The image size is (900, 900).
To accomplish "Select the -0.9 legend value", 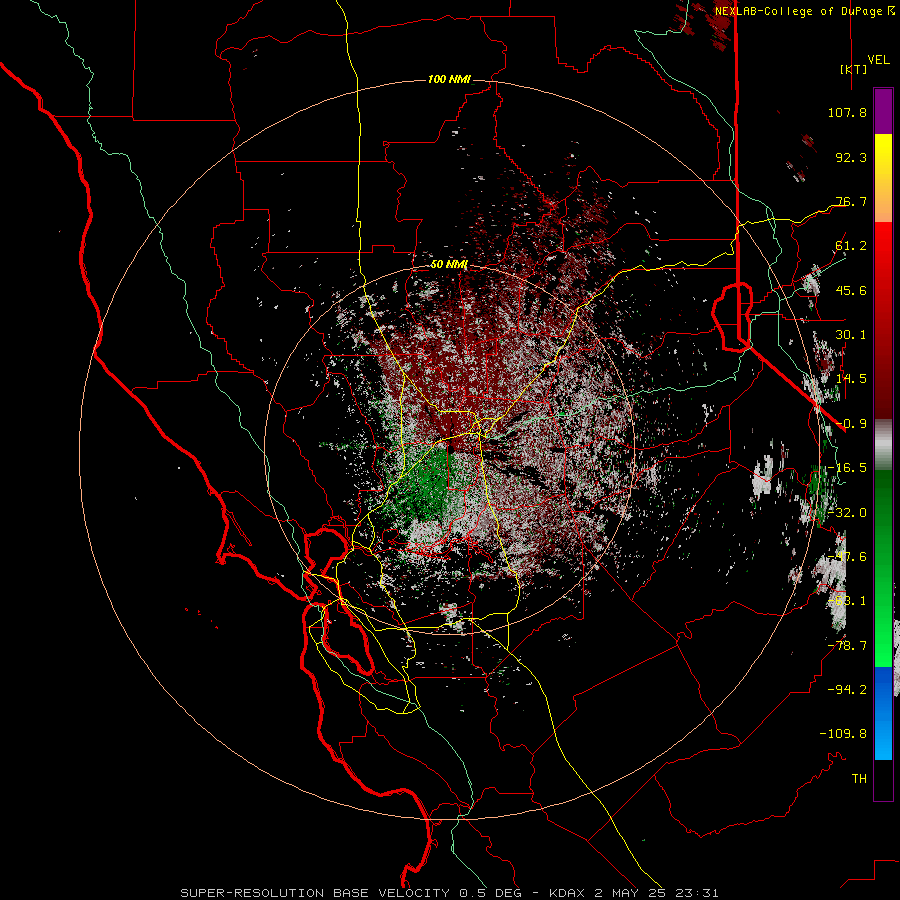I will (x=851, y=424).
